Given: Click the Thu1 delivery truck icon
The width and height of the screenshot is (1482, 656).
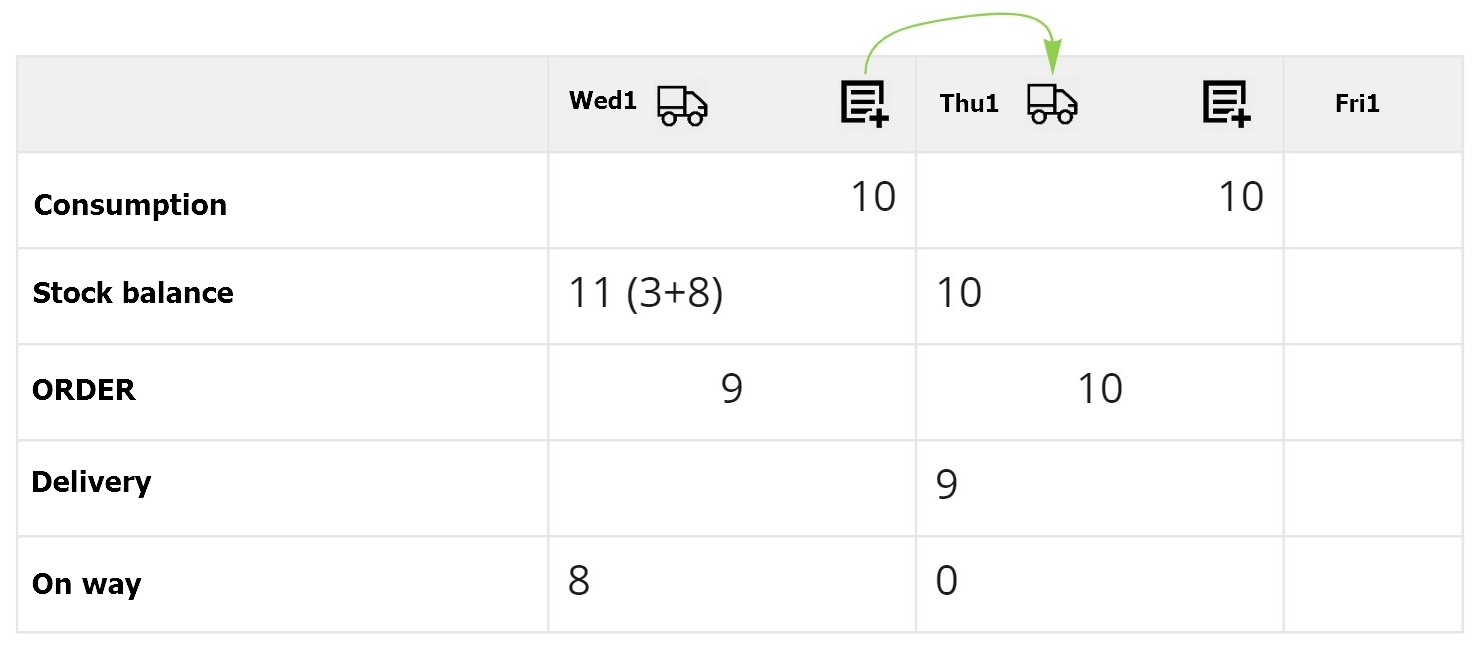Looking at the screenshot, I should click(1053, 104).
